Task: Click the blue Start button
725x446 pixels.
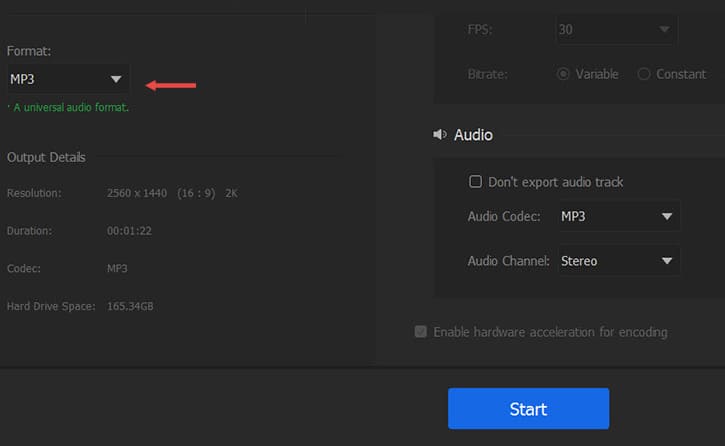Action: coord(528,409)
